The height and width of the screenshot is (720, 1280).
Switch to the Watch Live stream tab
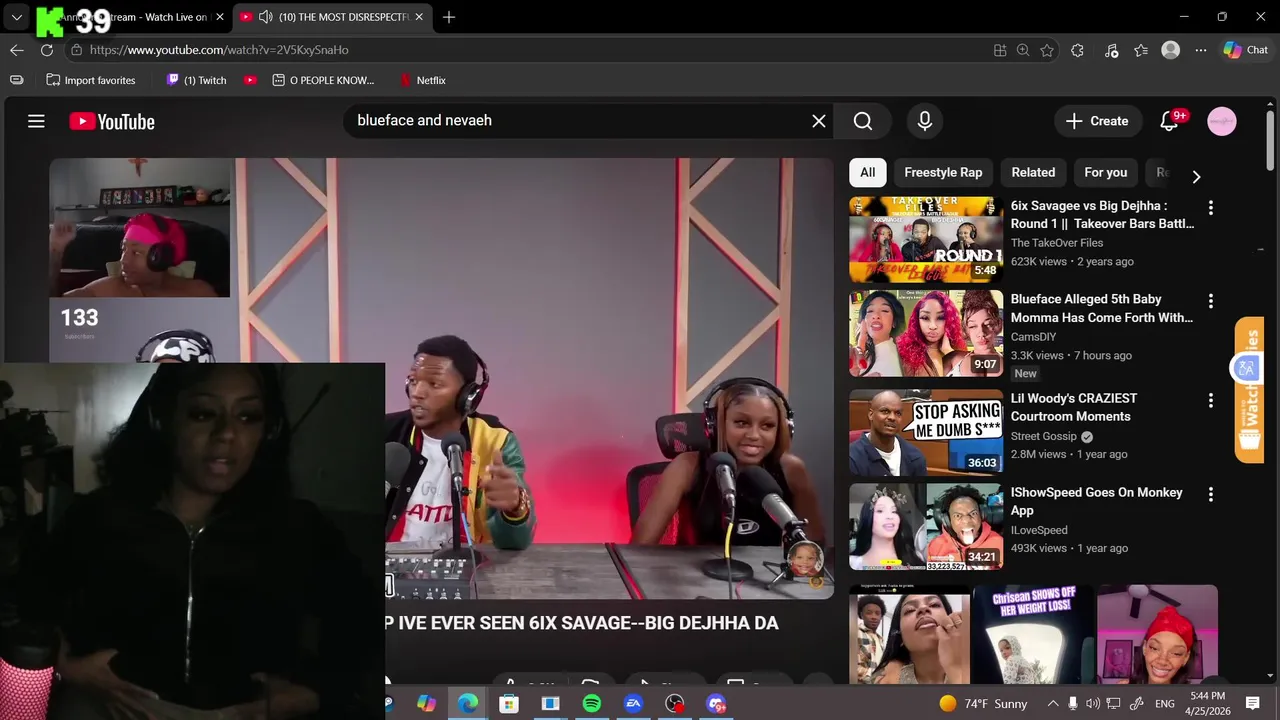point(130,17)
